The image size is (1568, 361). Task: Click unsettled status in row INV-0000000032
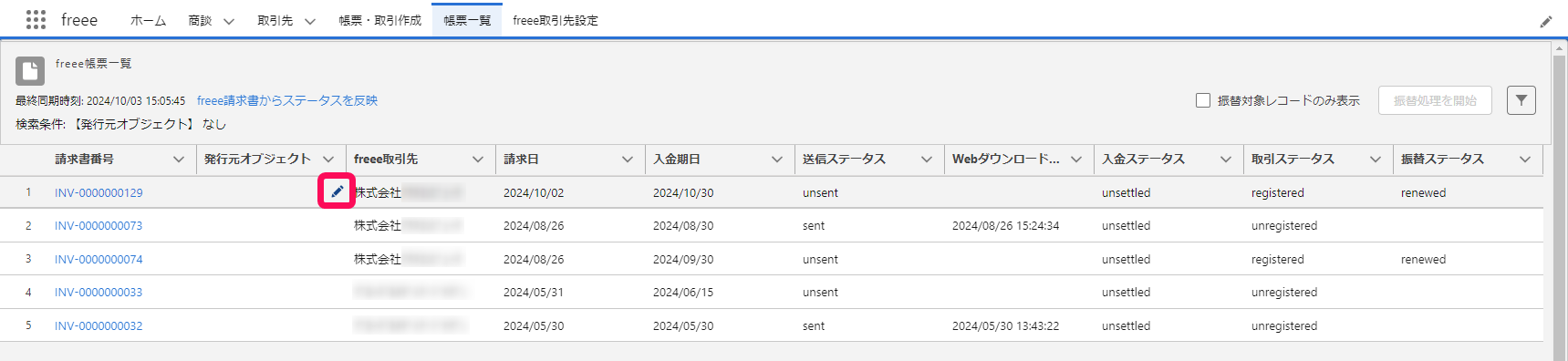1126,325
